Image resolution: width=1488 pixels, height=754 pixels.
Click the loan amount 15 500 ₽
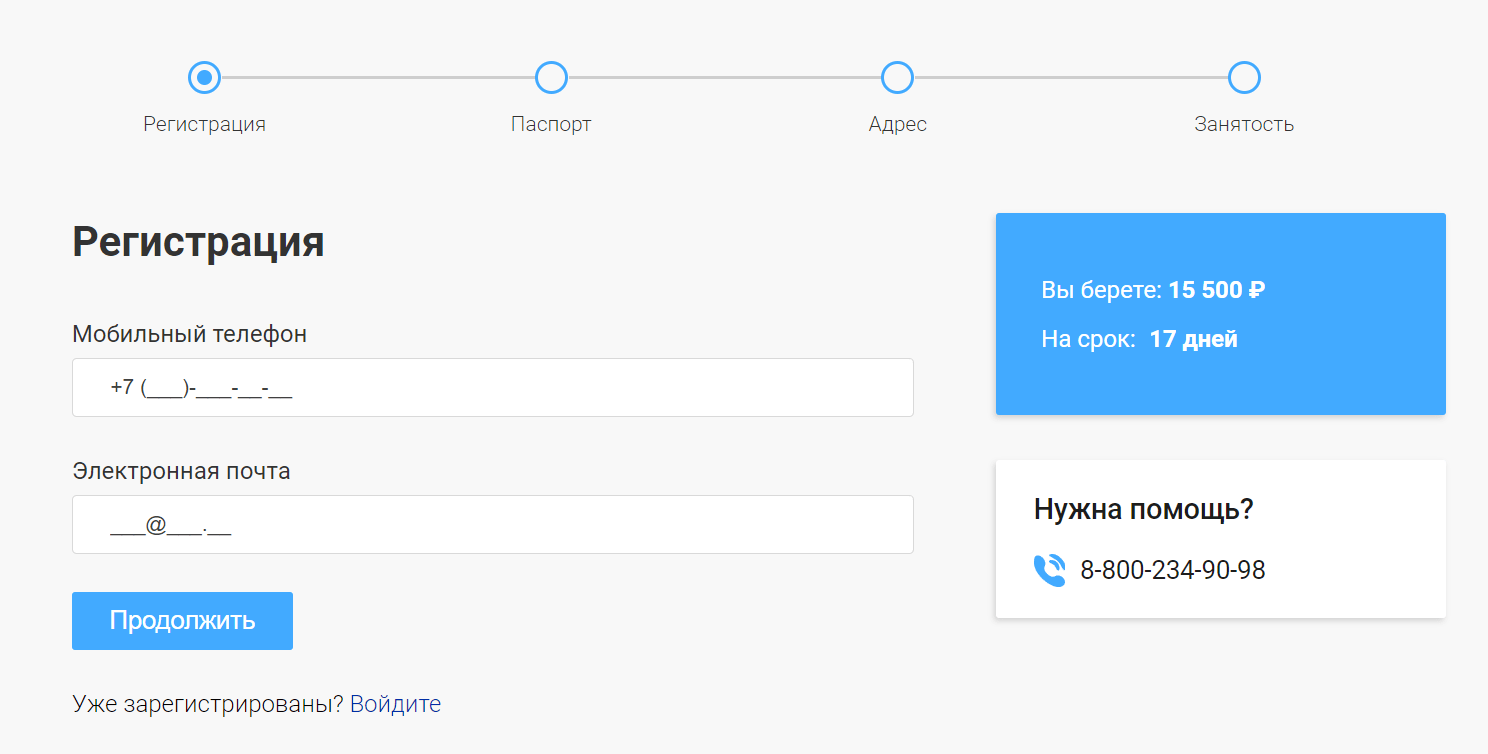click(1217, 290)
